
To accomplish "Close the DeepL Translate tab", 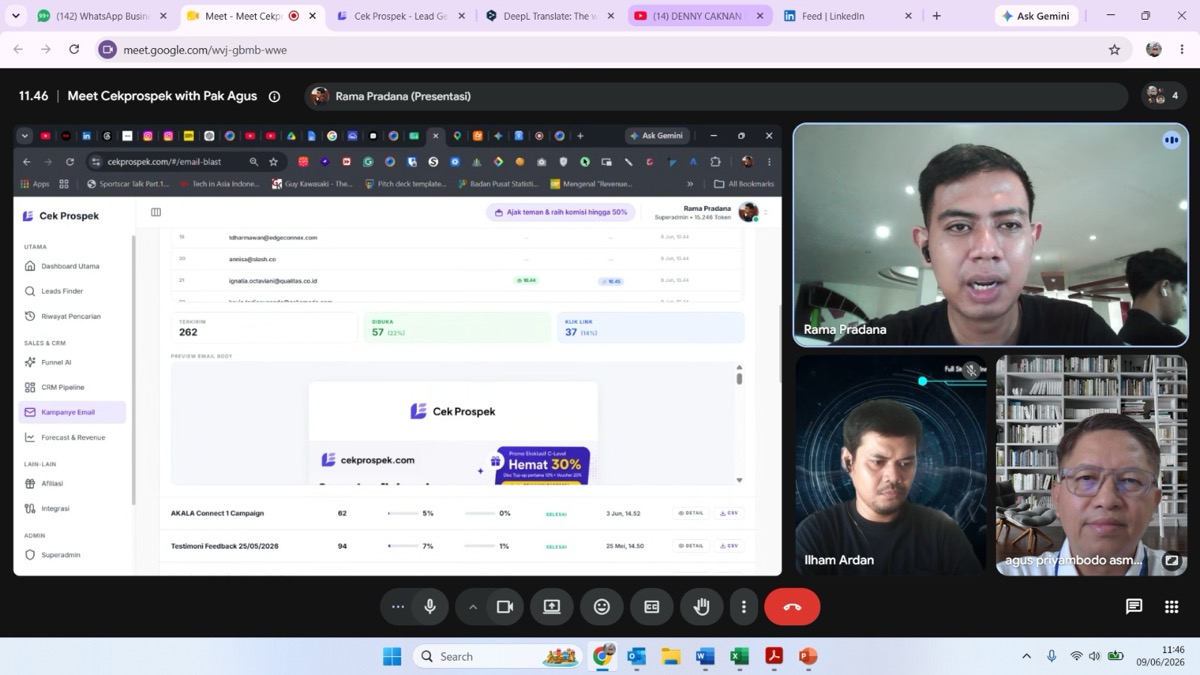I will [x=610, y=16].
